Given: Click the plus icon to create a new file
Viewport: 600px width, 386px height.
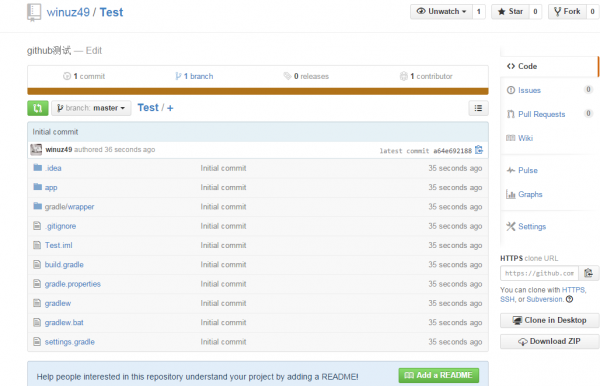Looking at the screenshot, I should [170, 108].
